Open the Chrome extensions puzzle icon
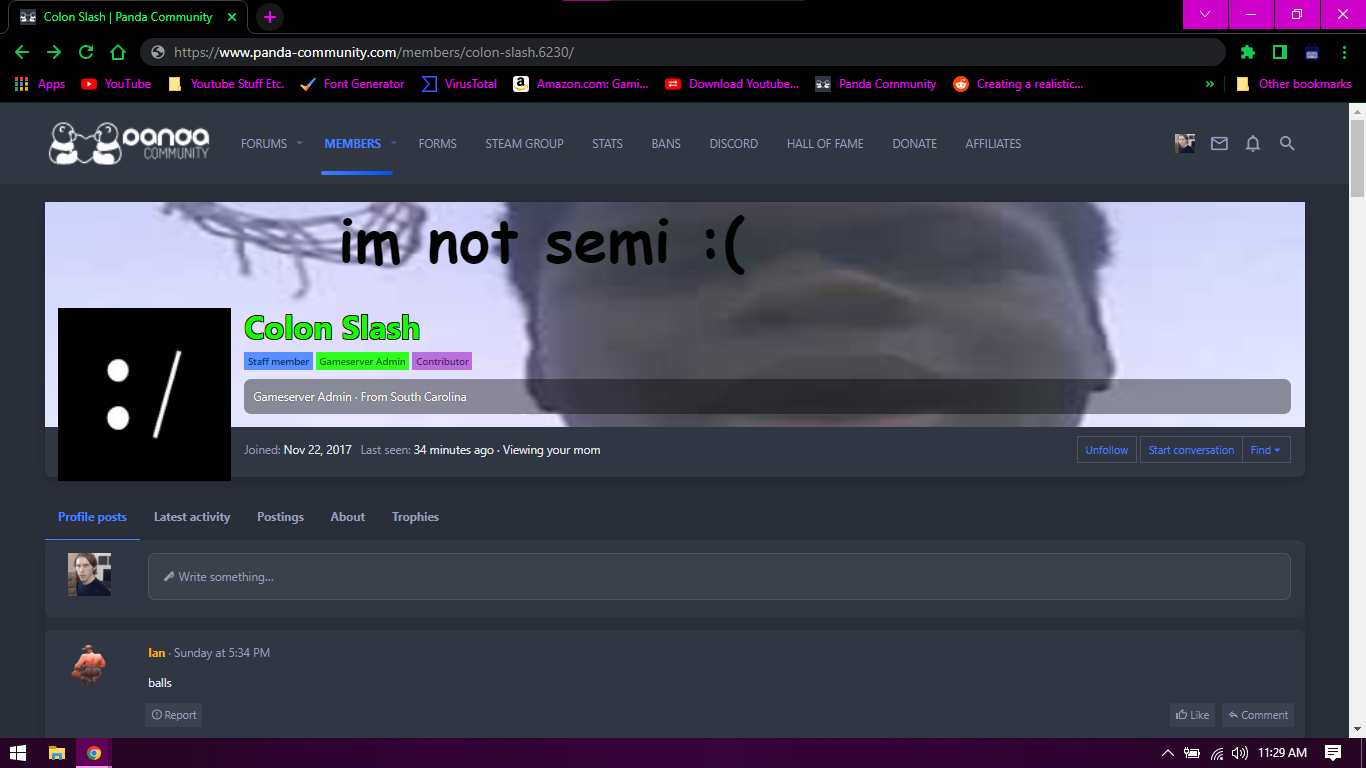The image size is (1366, 768). point(1247,52)
